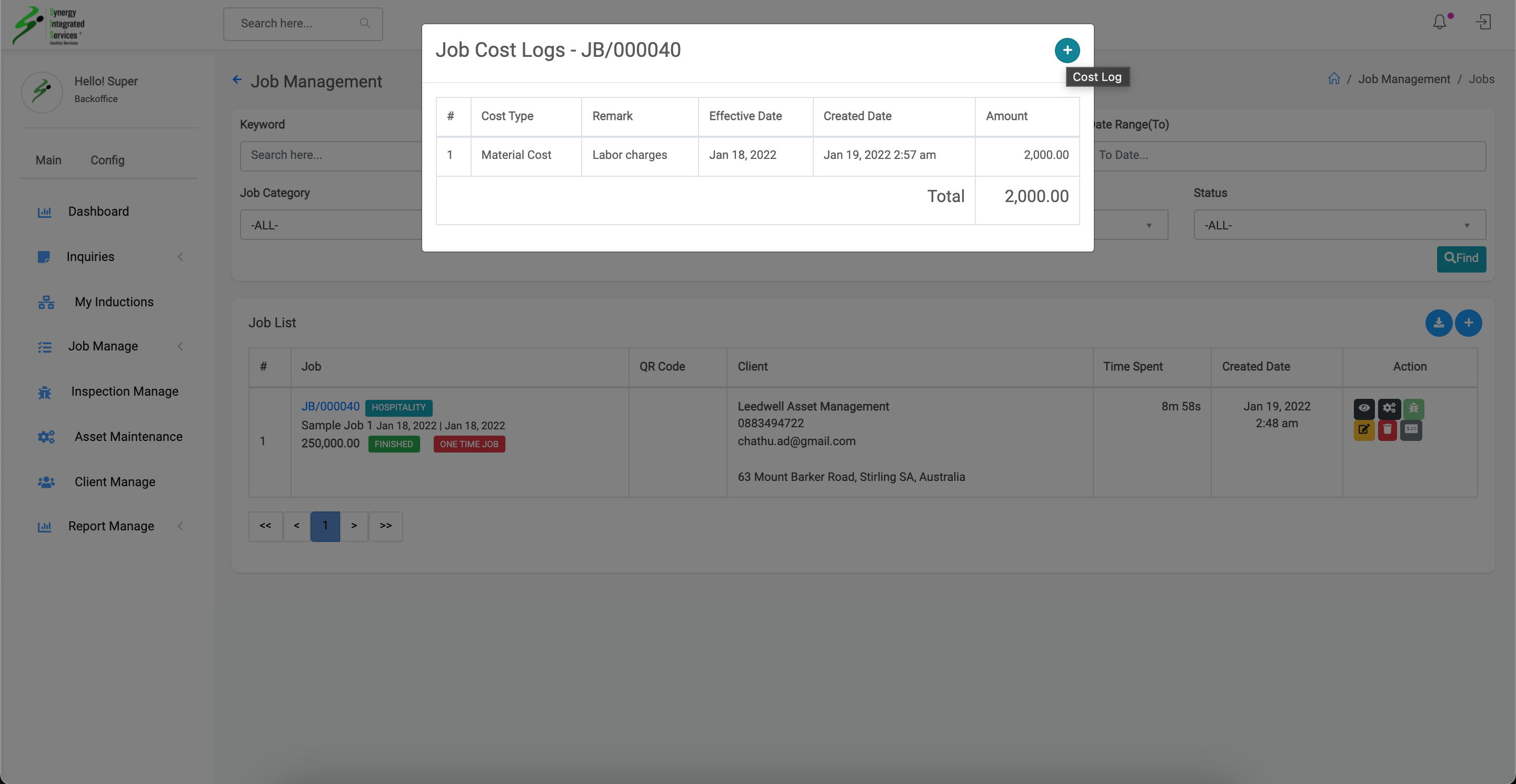Open the notification bell
1516x784 pixels.
coord(1439,22)
